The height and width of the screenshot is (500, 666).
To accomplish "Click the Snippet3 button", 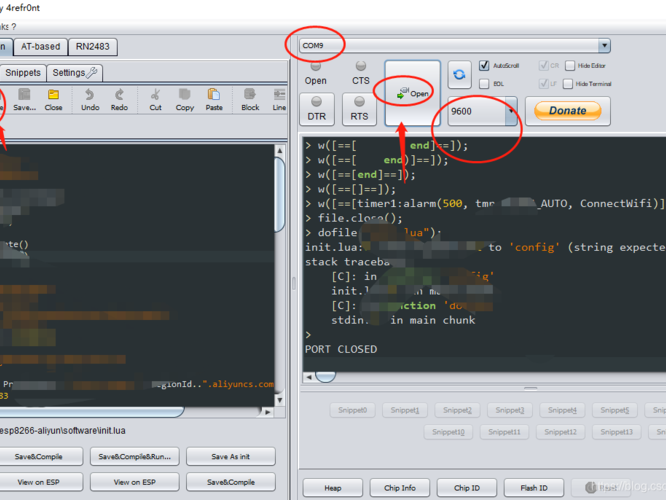I will [x=510, y=410].
